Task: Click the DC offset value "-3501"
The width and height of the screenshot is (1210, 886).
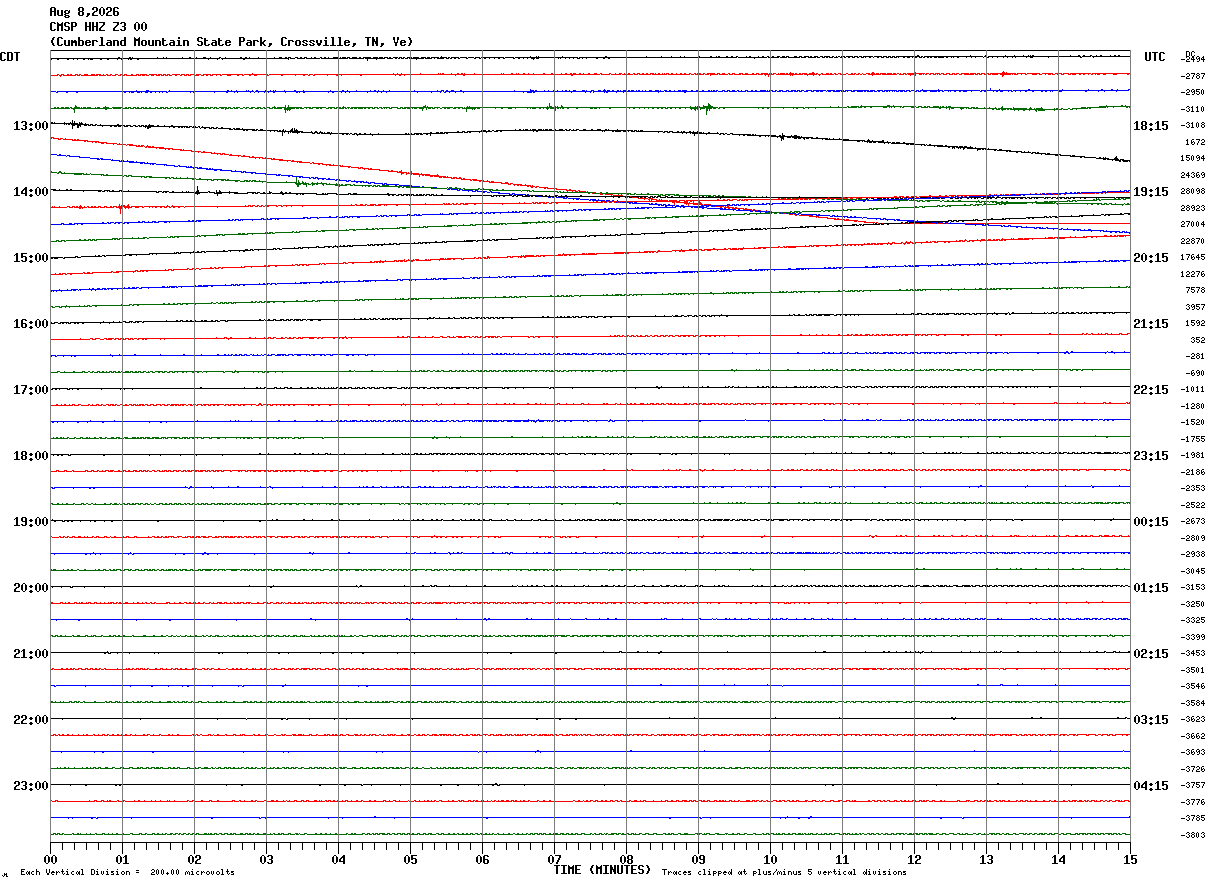Action: tap(1194, 670)
